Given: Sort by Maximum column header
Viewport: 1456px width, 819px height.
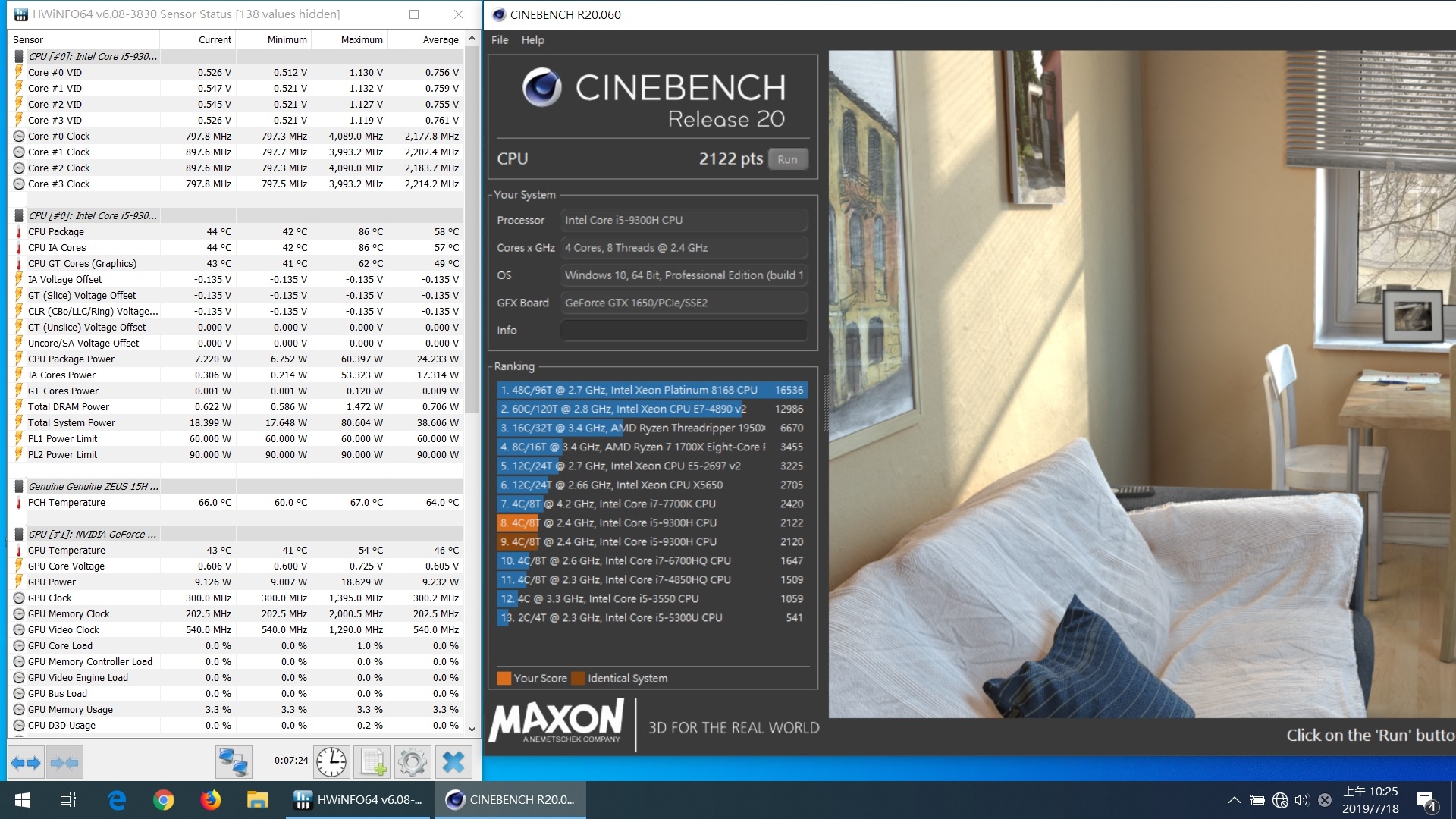Looking at the screenshot, I should click(x=349, y=39).
